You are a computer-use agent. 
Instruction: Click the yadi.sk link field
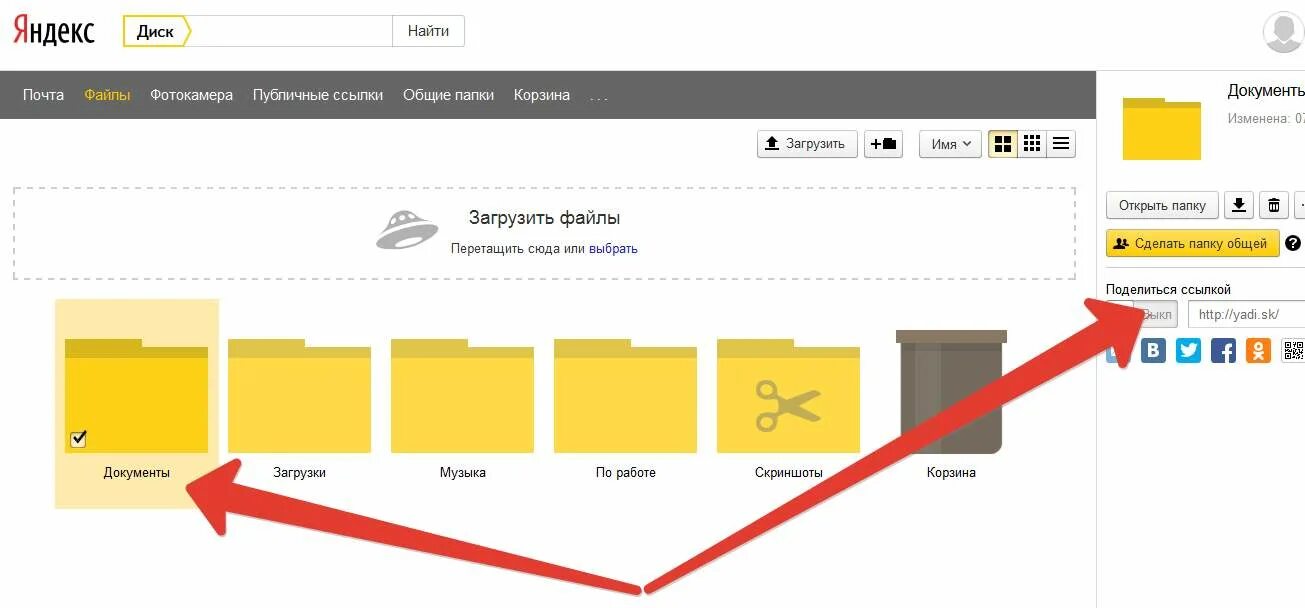tap(1246, 314)
